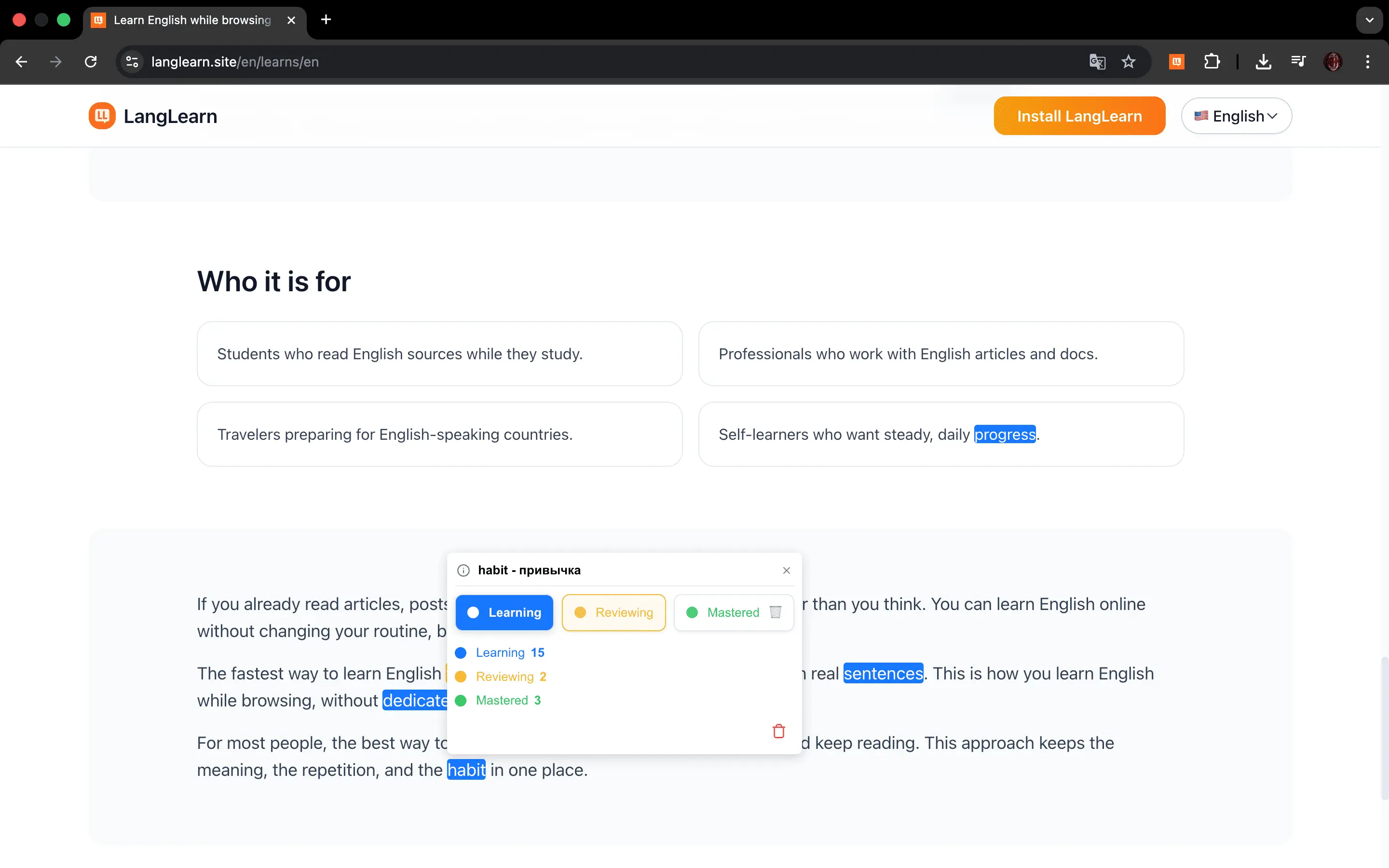This screenshot has width=1389, height=868.
Task: Close the habit translation popup
Action: pyautogui.click(x=786, y=570)
